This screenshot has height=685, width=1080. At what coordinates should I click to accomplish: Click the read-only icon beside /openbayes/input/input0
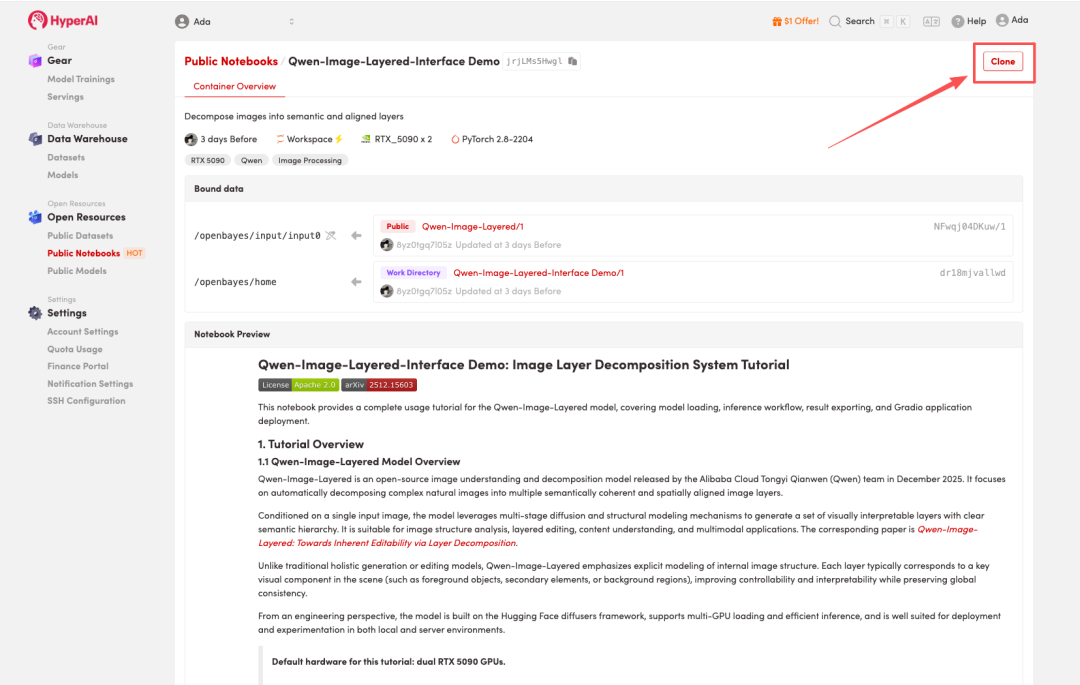(331, 236)
